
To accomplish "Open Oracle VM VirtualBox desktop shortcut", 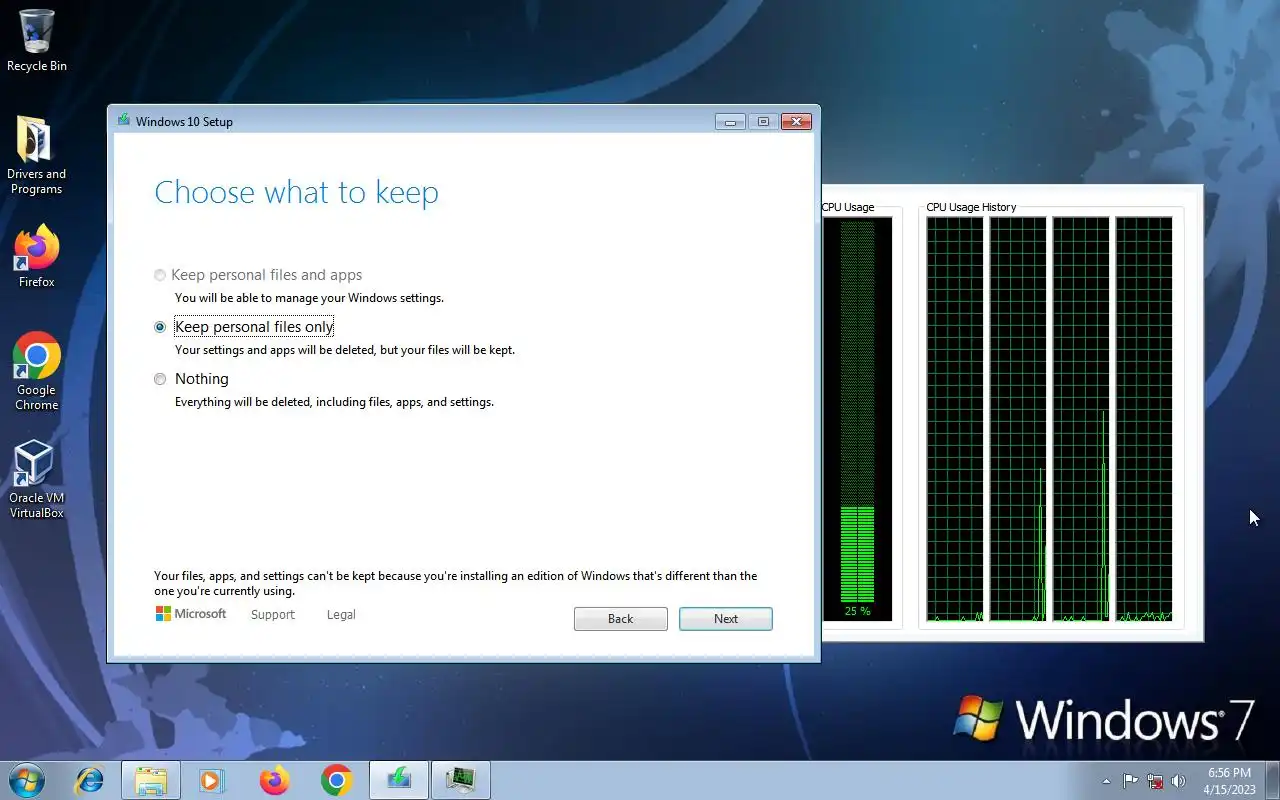I will 36,479.
